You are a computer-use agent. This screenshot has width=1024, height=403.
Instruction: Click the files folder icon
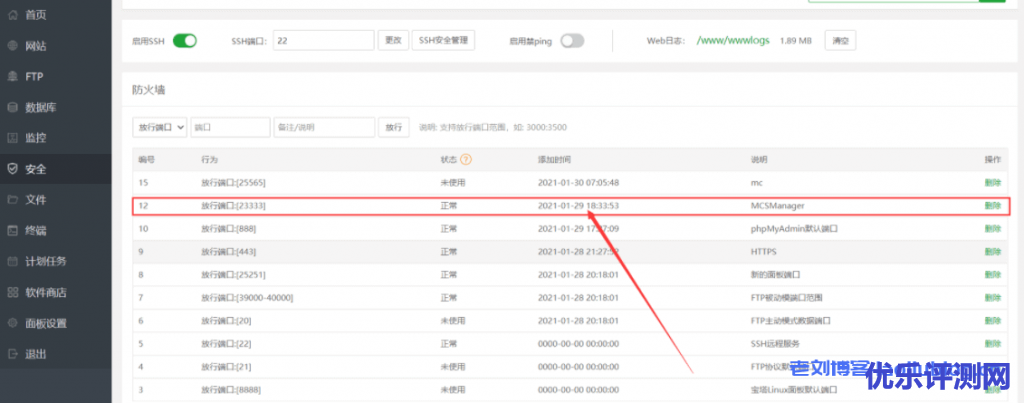(13, 199)
